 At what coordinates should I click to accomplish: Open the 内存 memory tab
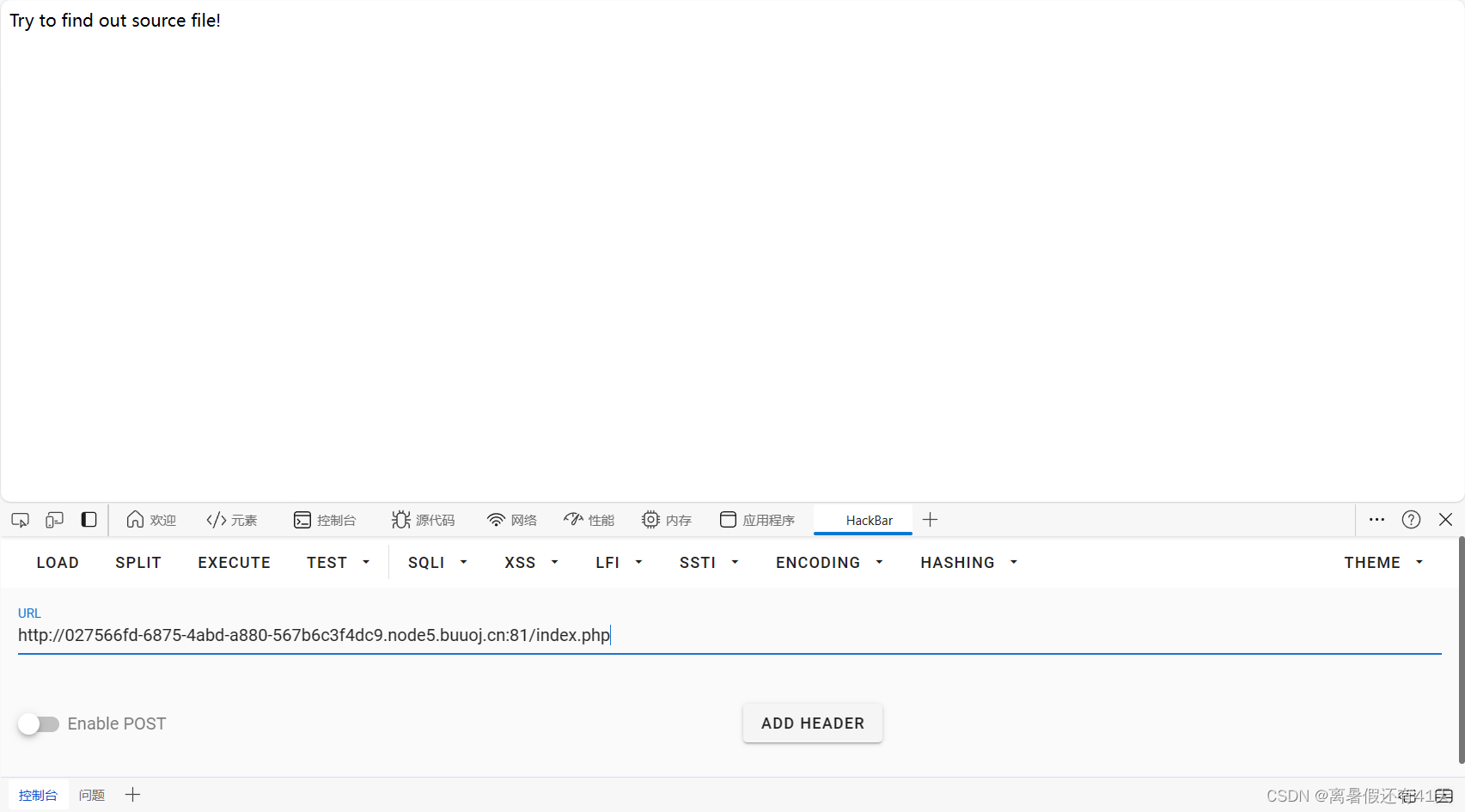click(667, 520)
